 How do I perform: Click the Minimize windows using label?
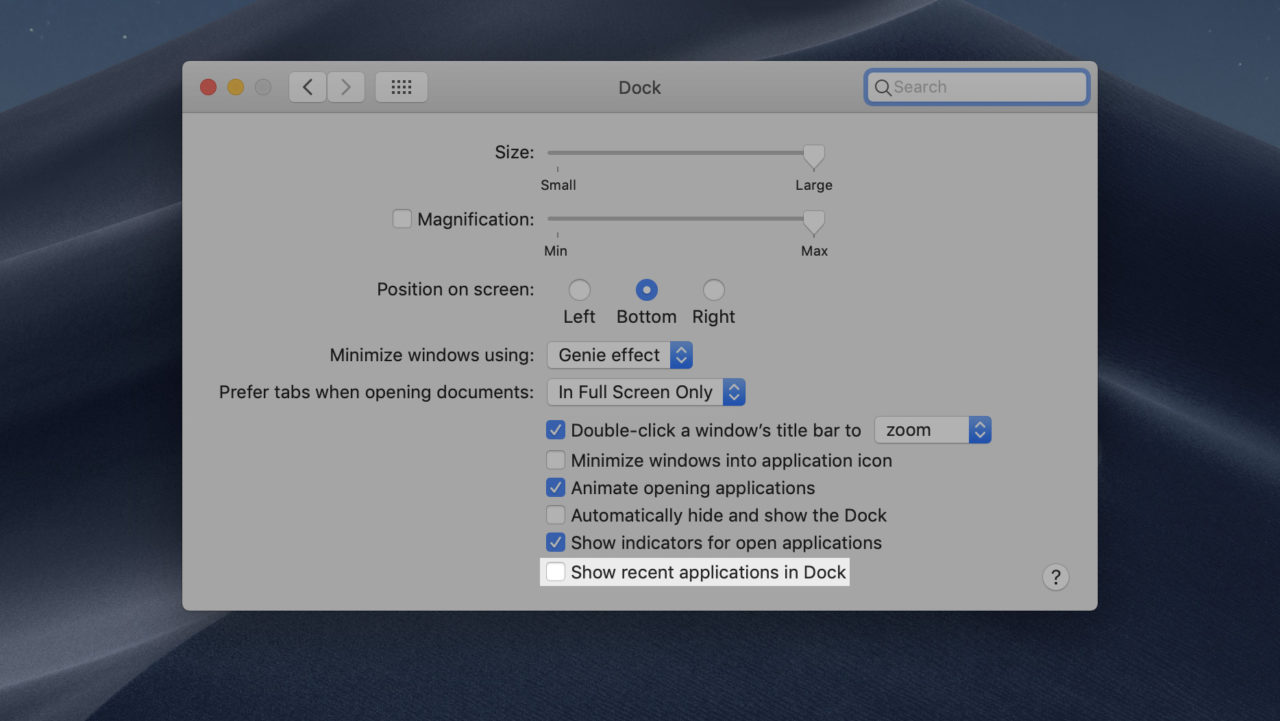point(432,355)
